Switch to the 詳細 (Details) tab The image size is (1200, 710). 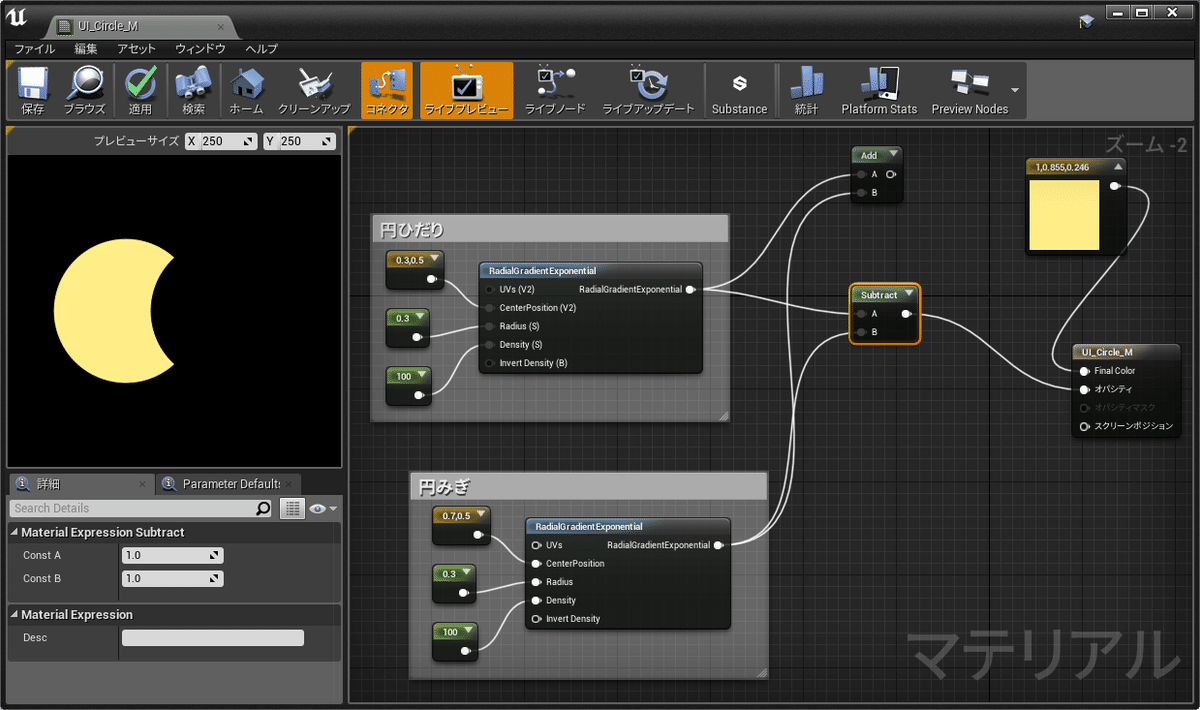[x=80, y=484]
